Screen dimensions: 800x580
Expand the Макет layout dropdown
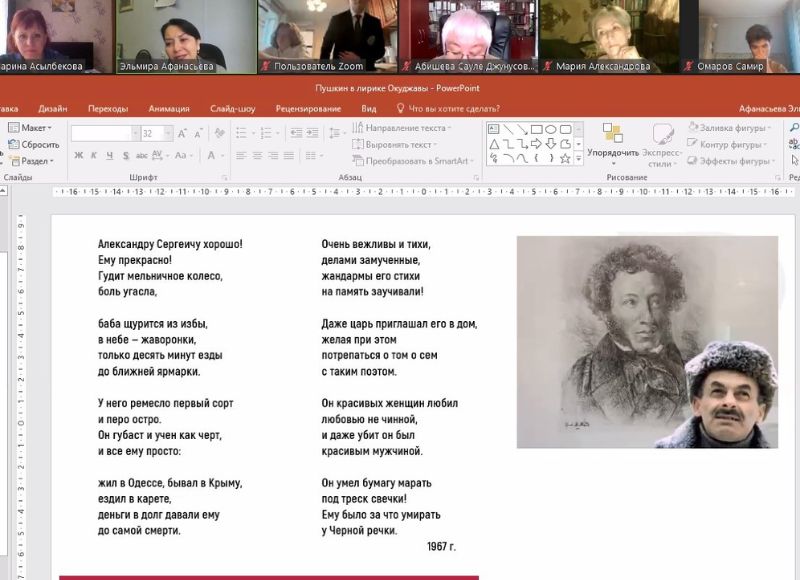point(33,128)
